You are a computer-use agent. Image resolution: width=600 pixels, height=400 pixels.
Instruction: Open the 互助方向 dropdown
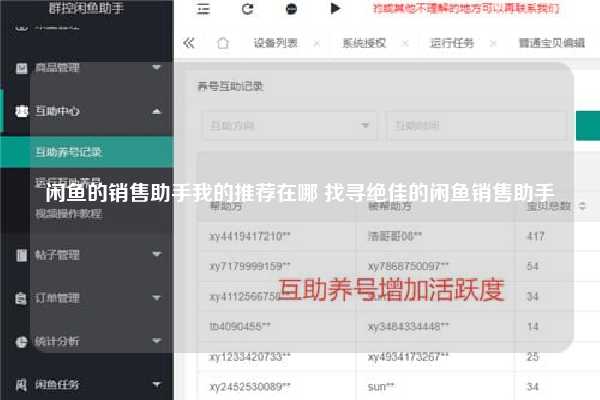coord(289,126)
